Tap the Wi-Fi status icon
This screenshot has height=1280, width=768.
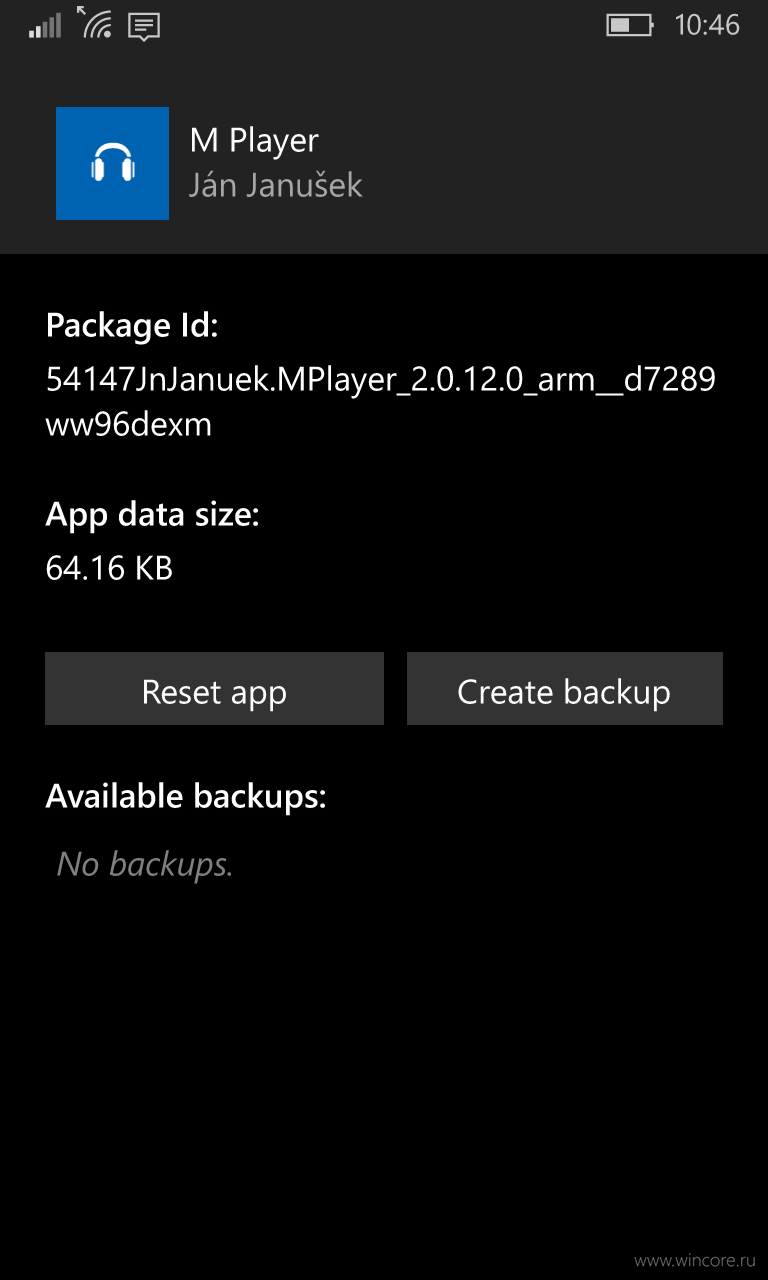point(95,23)
